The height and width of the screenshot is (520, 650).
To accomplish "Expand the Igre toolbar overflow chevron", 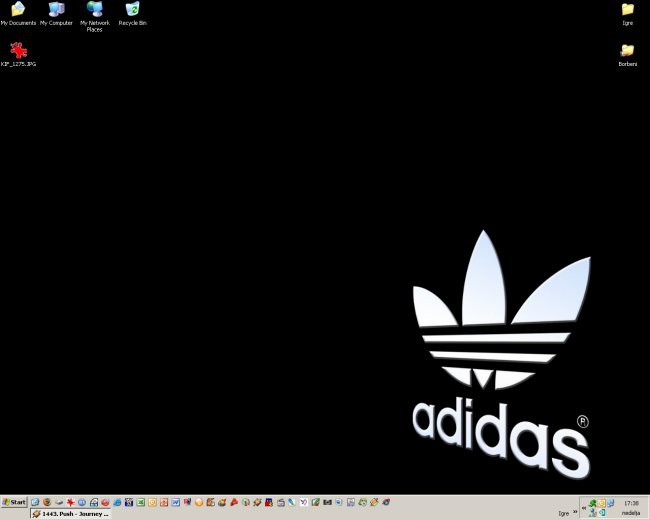I will point(575,511).
